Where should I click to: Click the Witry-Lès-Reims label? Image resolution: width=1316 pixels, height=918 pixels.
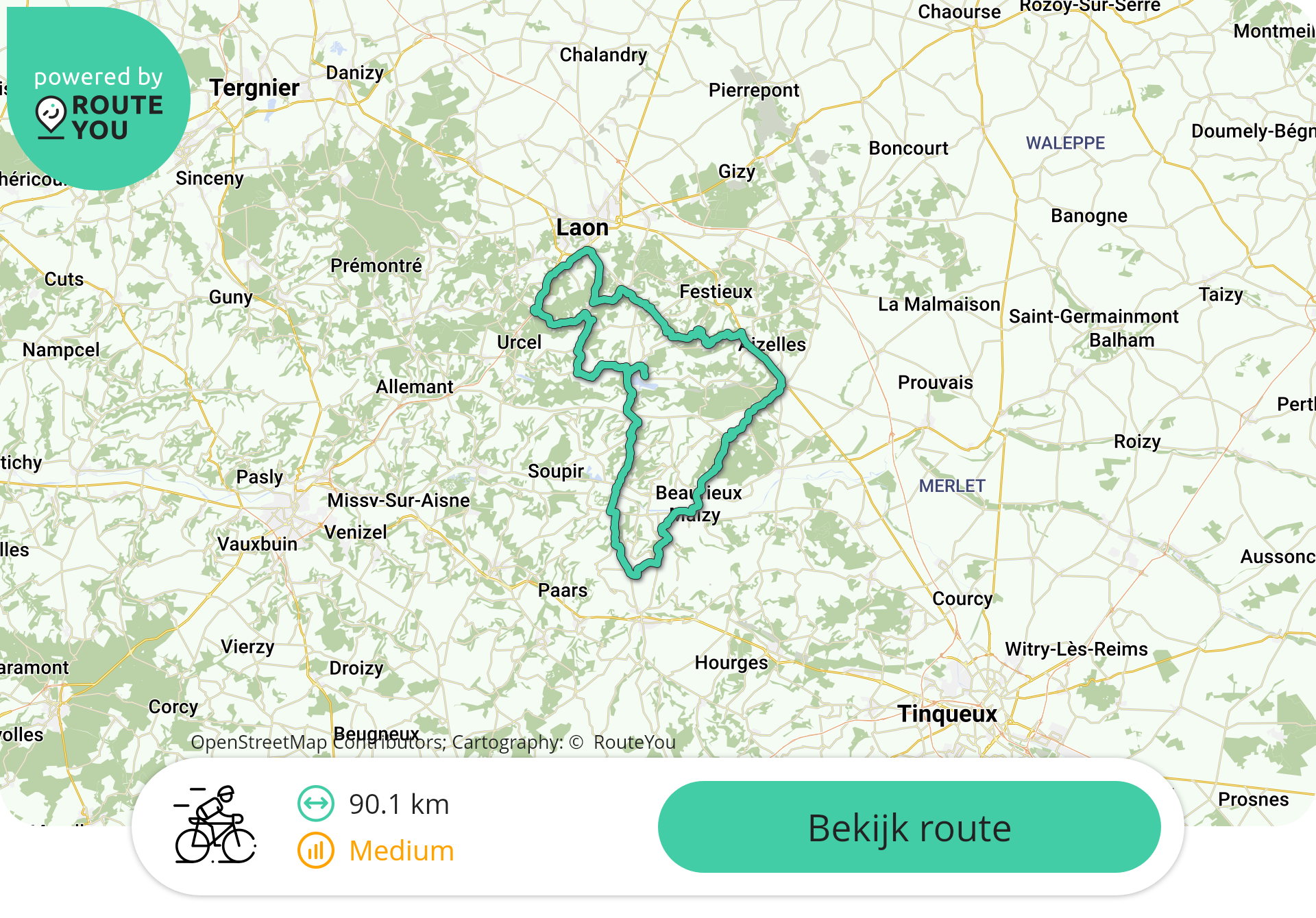point(1076,649)
